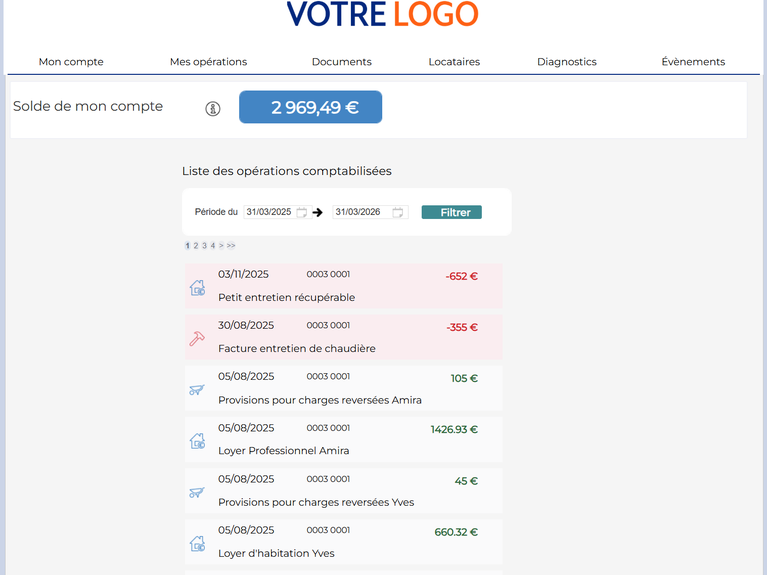The image size is (767, 575).
Task: Open the end date calendar picker
Action: [398, 212]
